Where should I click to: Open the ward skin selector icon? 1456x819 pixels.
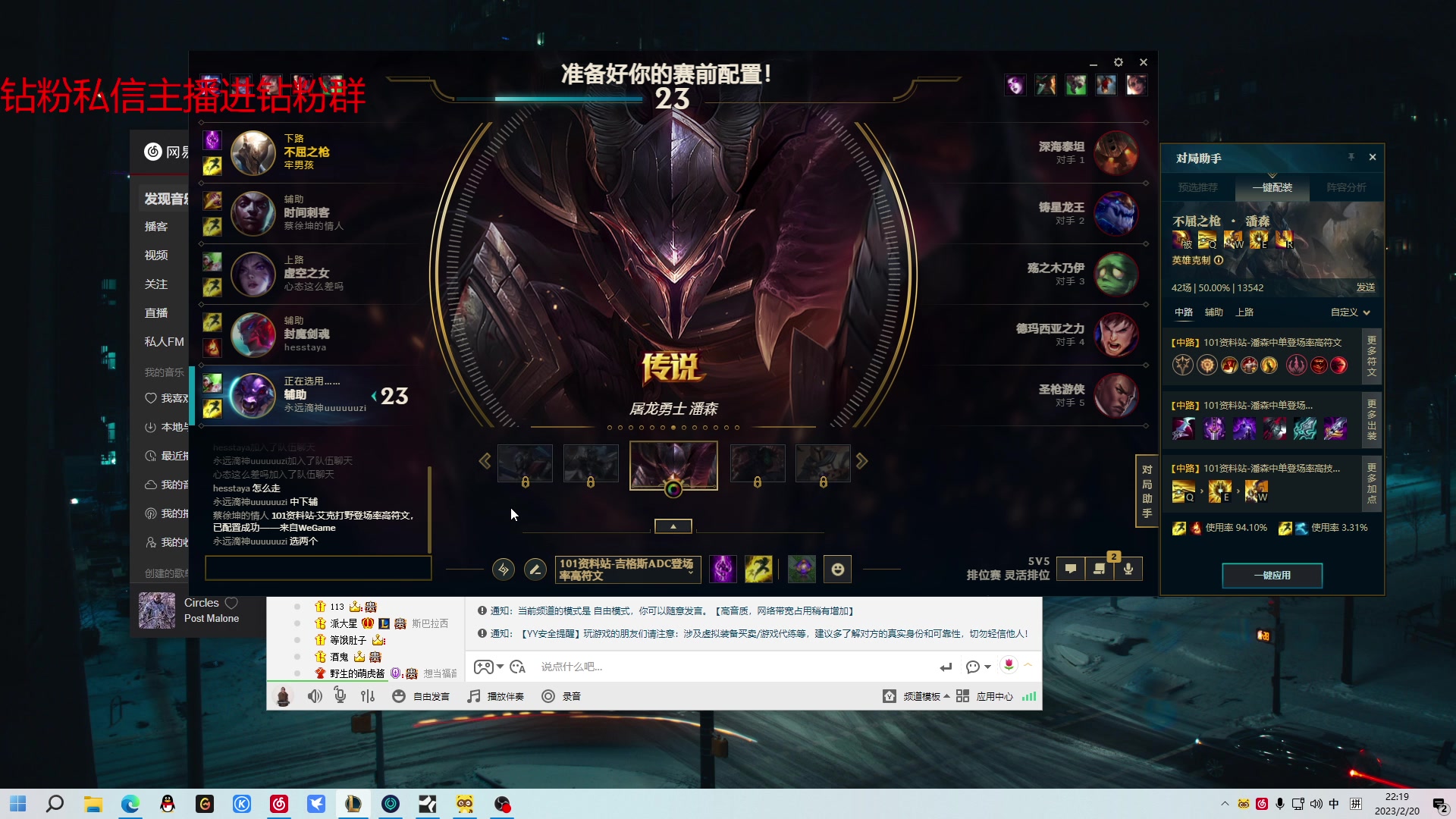802,569
